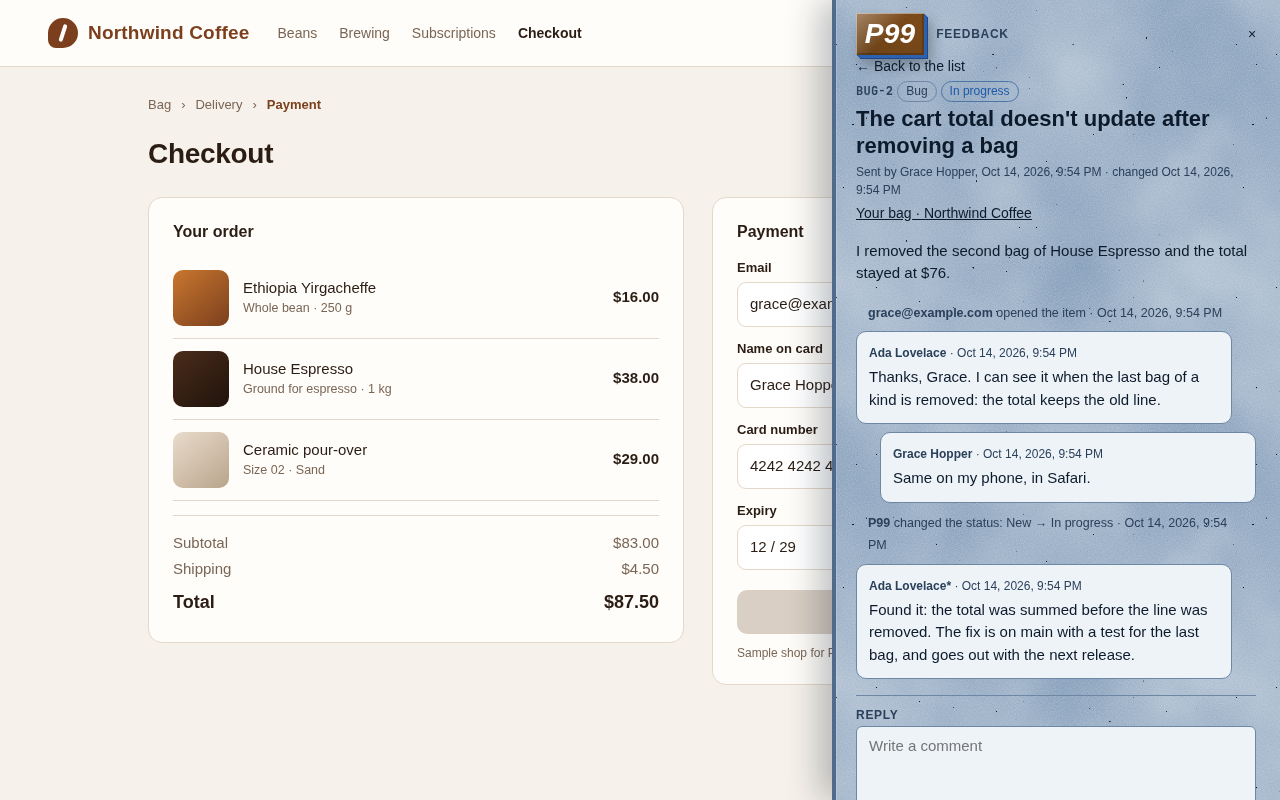
Task: Click the payment submit button
Action: [785, 612]
